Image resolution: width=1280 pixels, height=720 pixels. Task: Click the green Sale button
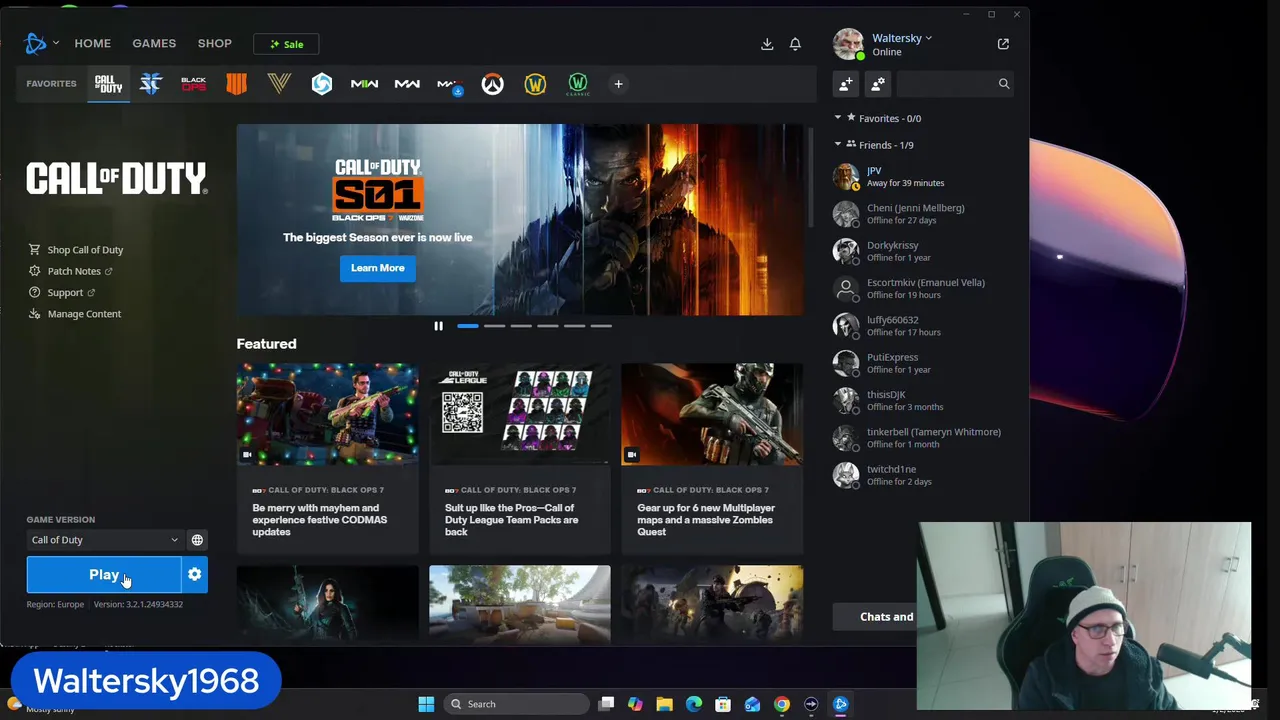(x=286, y=44)
